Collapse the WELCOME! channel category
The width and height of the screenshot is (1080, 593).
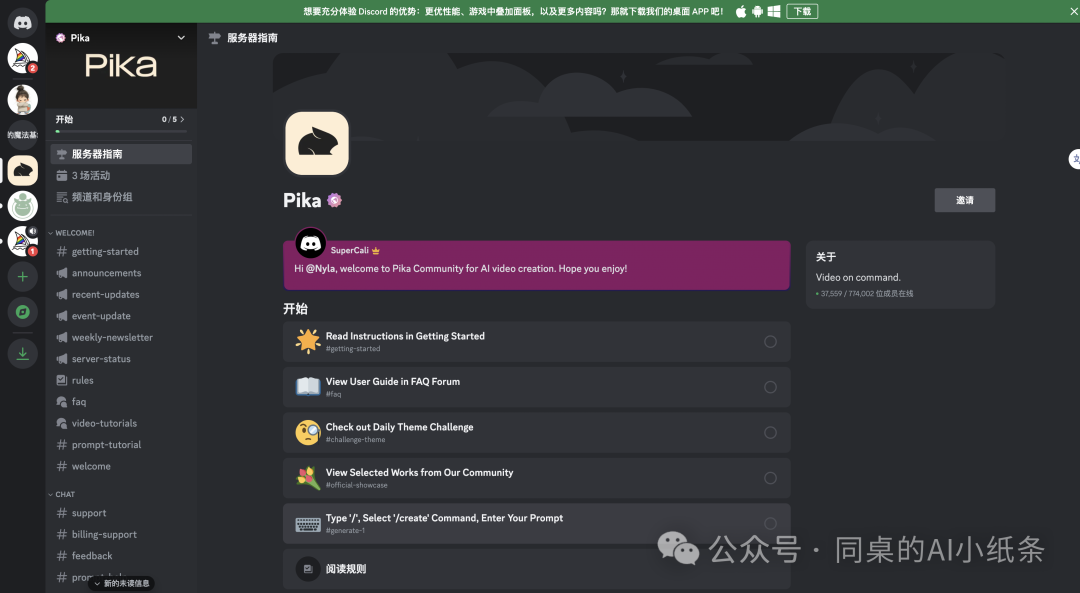coord(72,233)
